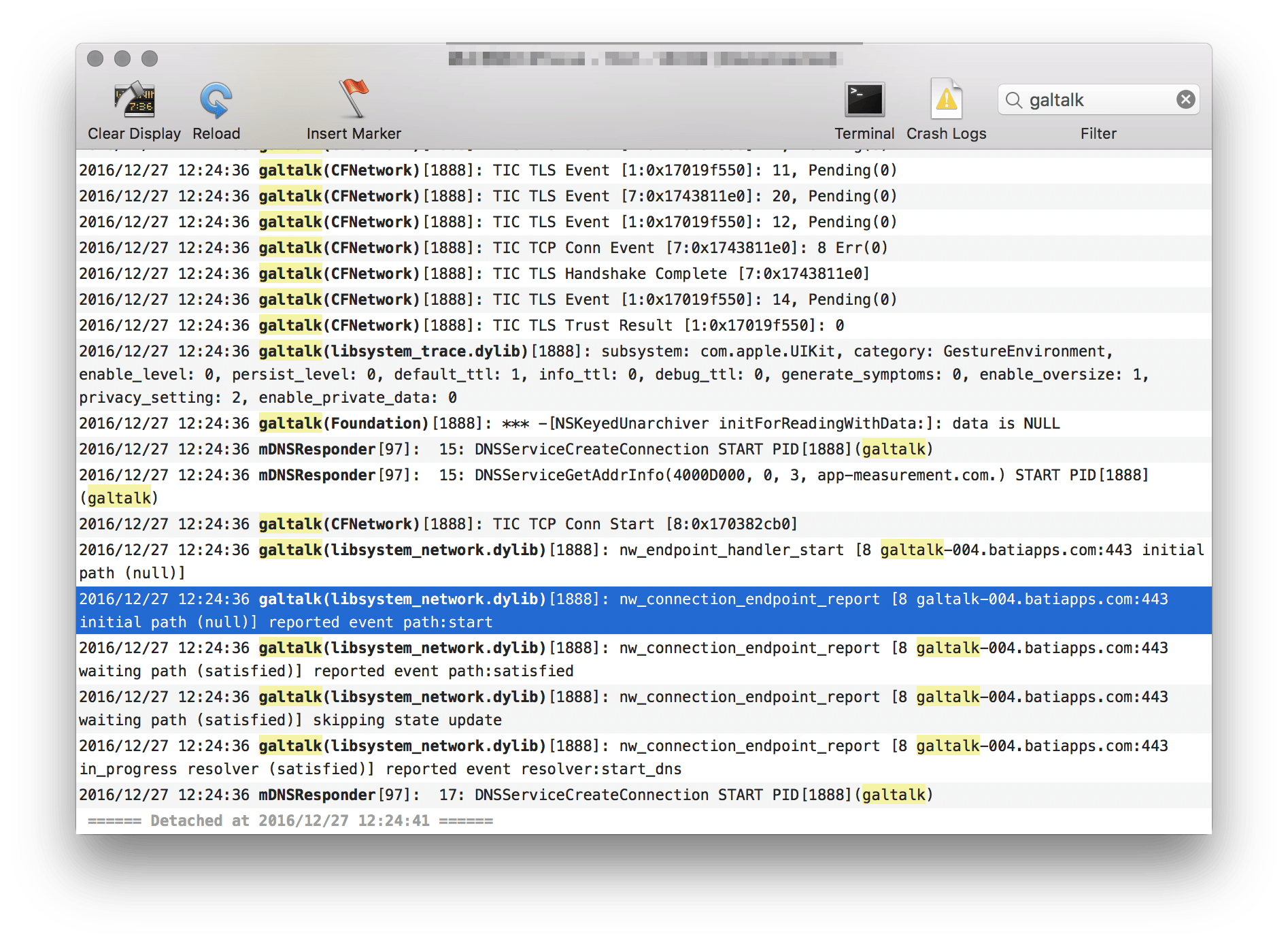
Task: Select log row with TLS Event 20, Pending(0)
Action: tap(643, 197)
